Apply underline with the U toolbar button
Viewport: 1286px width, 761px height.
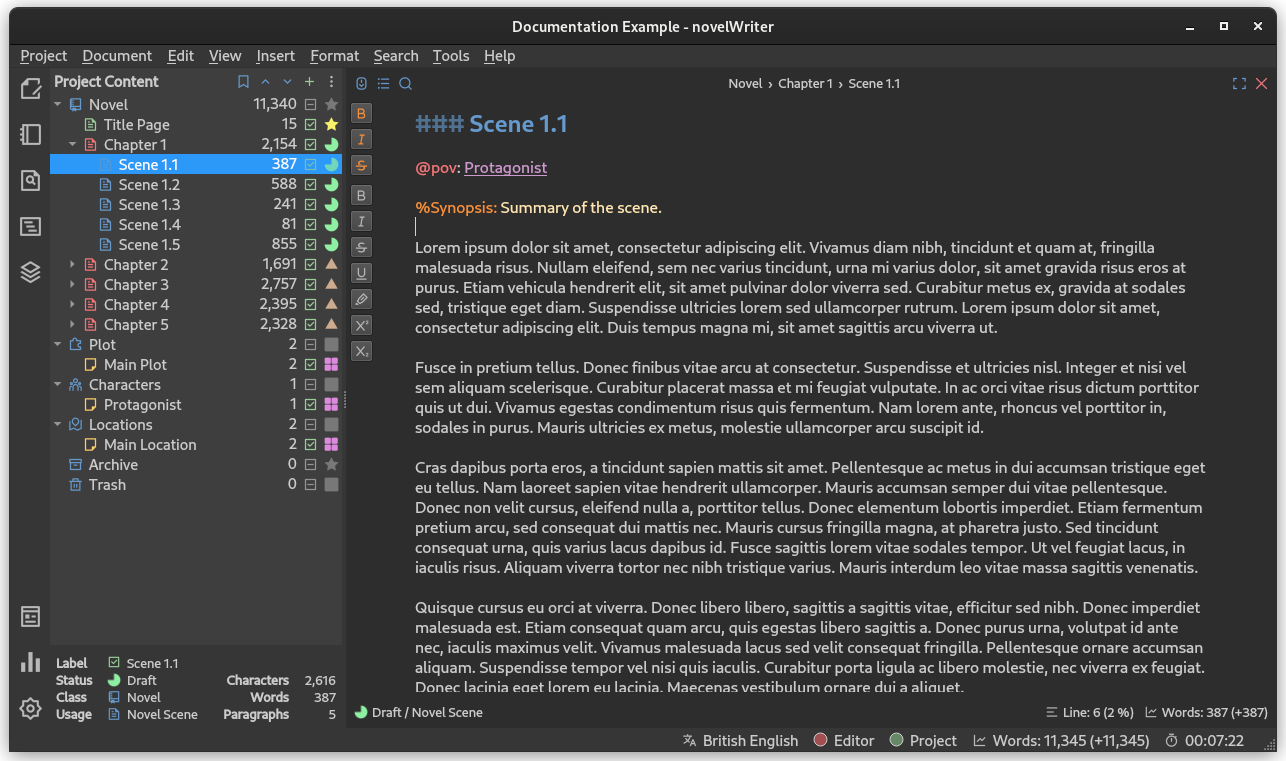pyautogui.click(x=361, y=273)
